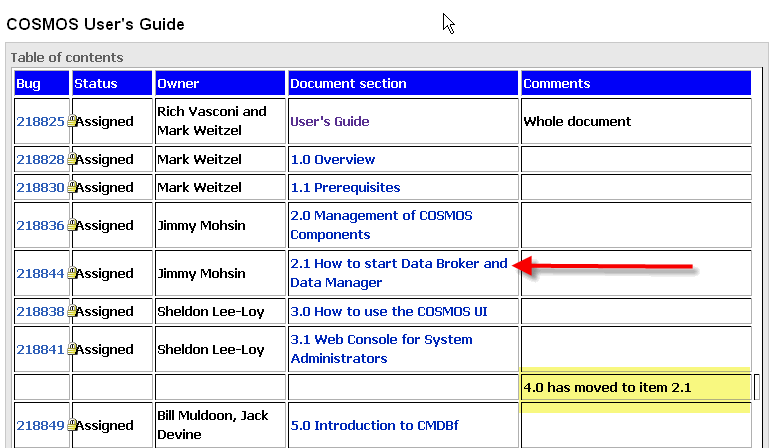Open the User's Guide document link
Image resolution: width=783 pixels, height=448 pixels.
pos(330,121)
